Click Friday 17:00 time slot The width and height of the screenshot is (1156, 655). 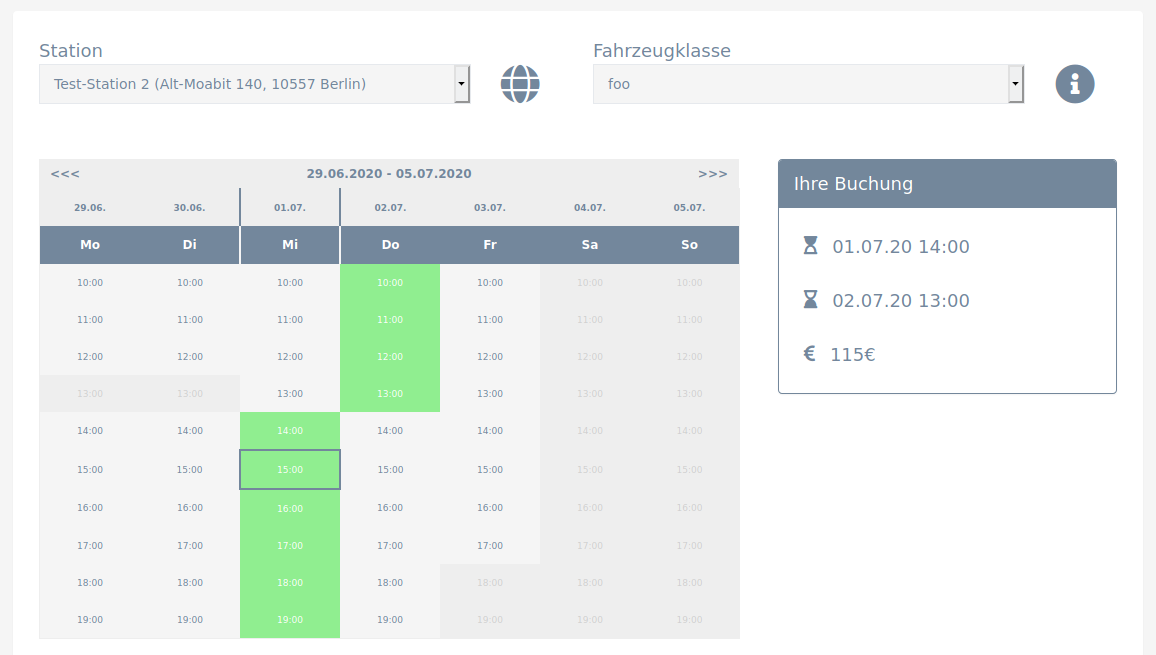click(490, 546)
